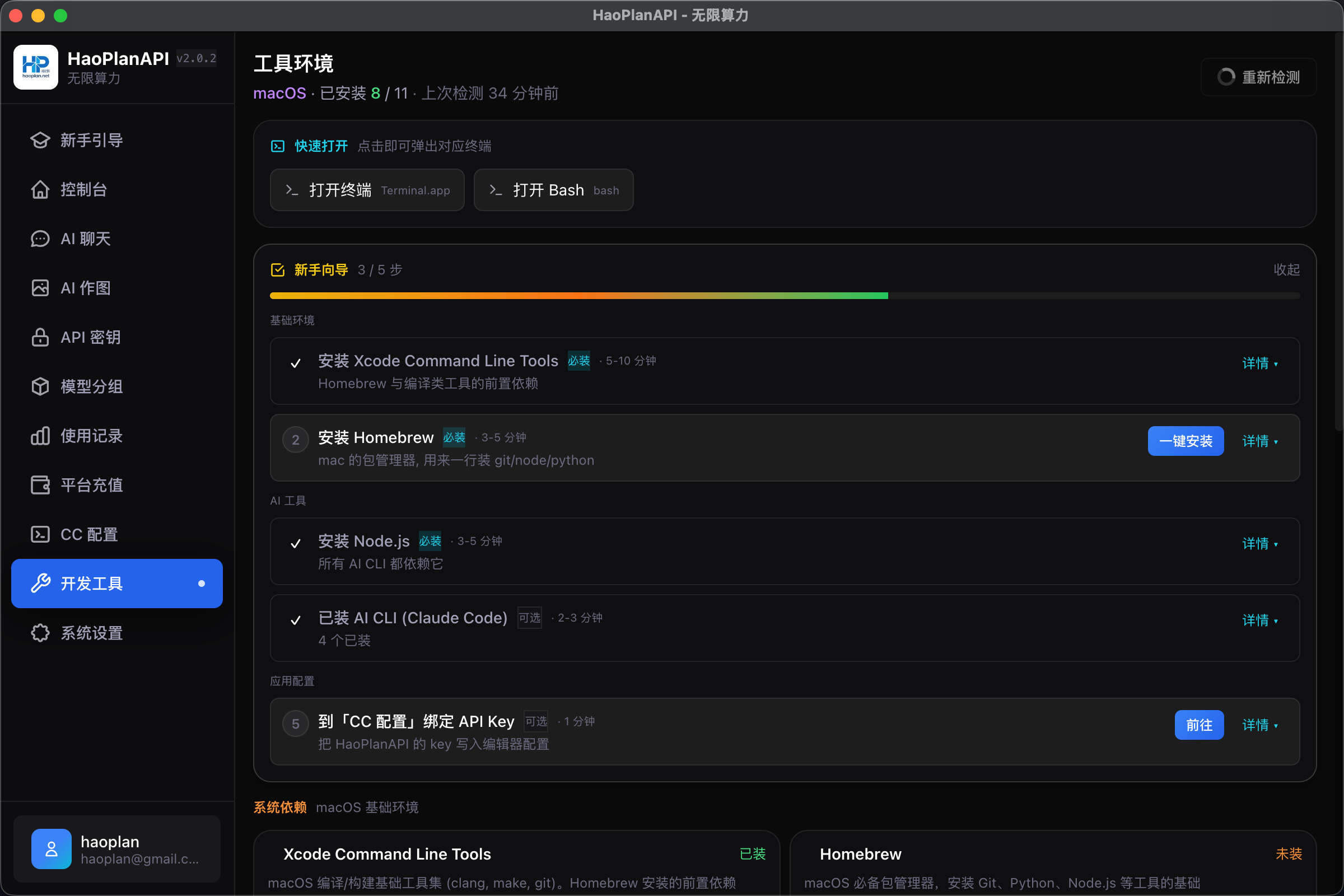Click 必装 tag on Homebrew step
Image resolution: width=1344 pixels, height=896 pixels.
(x=454, y=437)
